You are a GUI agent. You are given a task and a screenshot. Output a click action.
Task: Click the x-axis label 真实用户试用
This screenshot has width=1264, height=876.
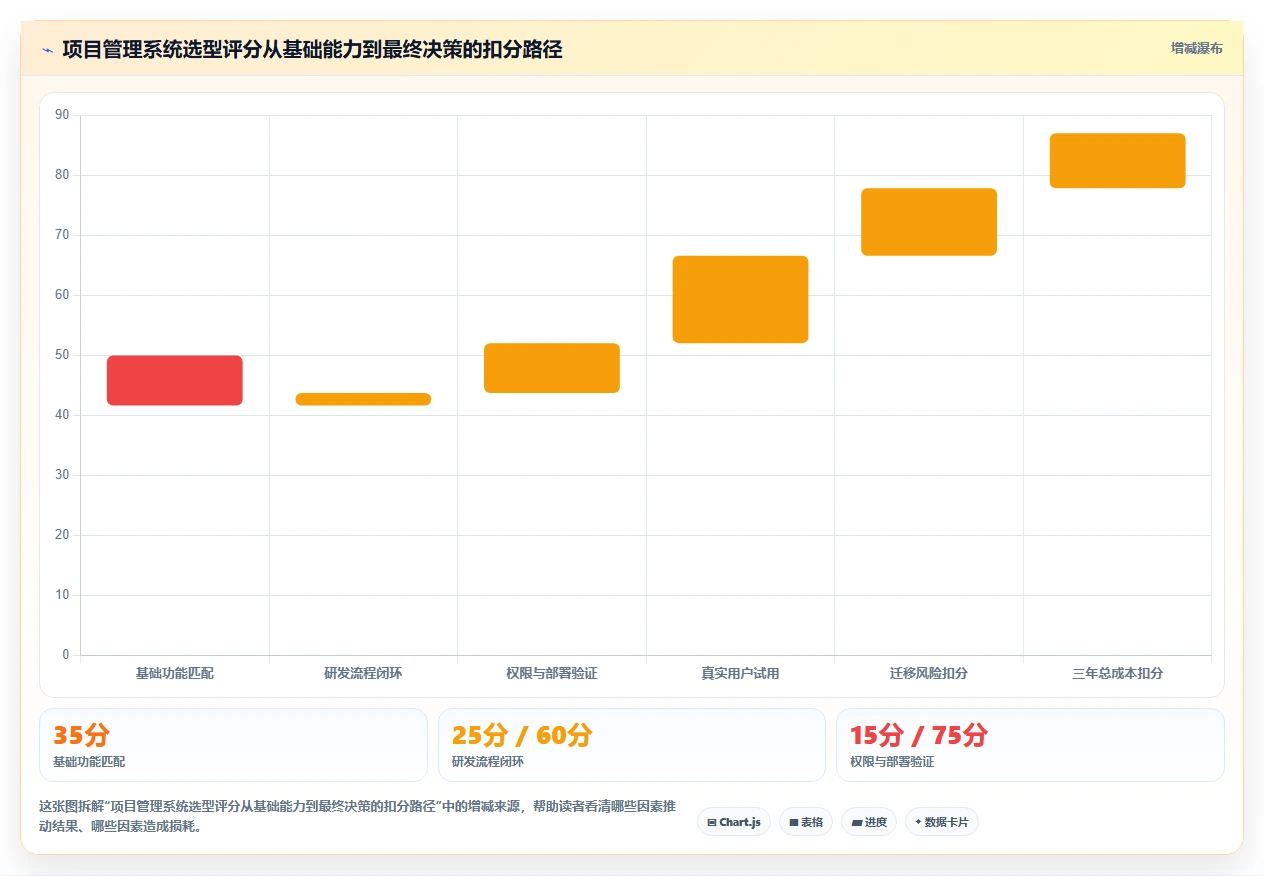[x=740, y=674]
